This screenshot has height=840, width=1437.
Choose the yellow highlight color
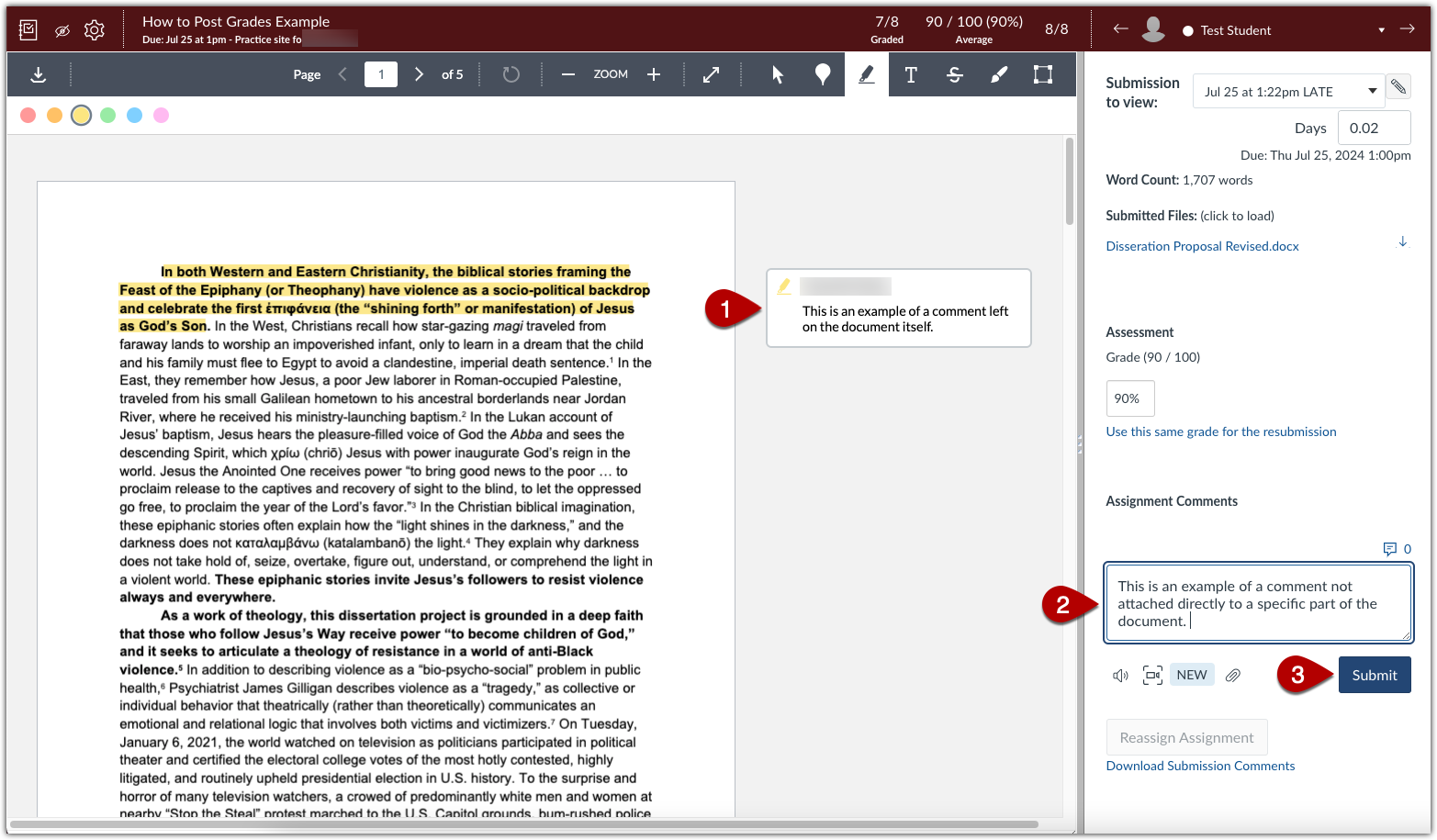tap(82, 115)
